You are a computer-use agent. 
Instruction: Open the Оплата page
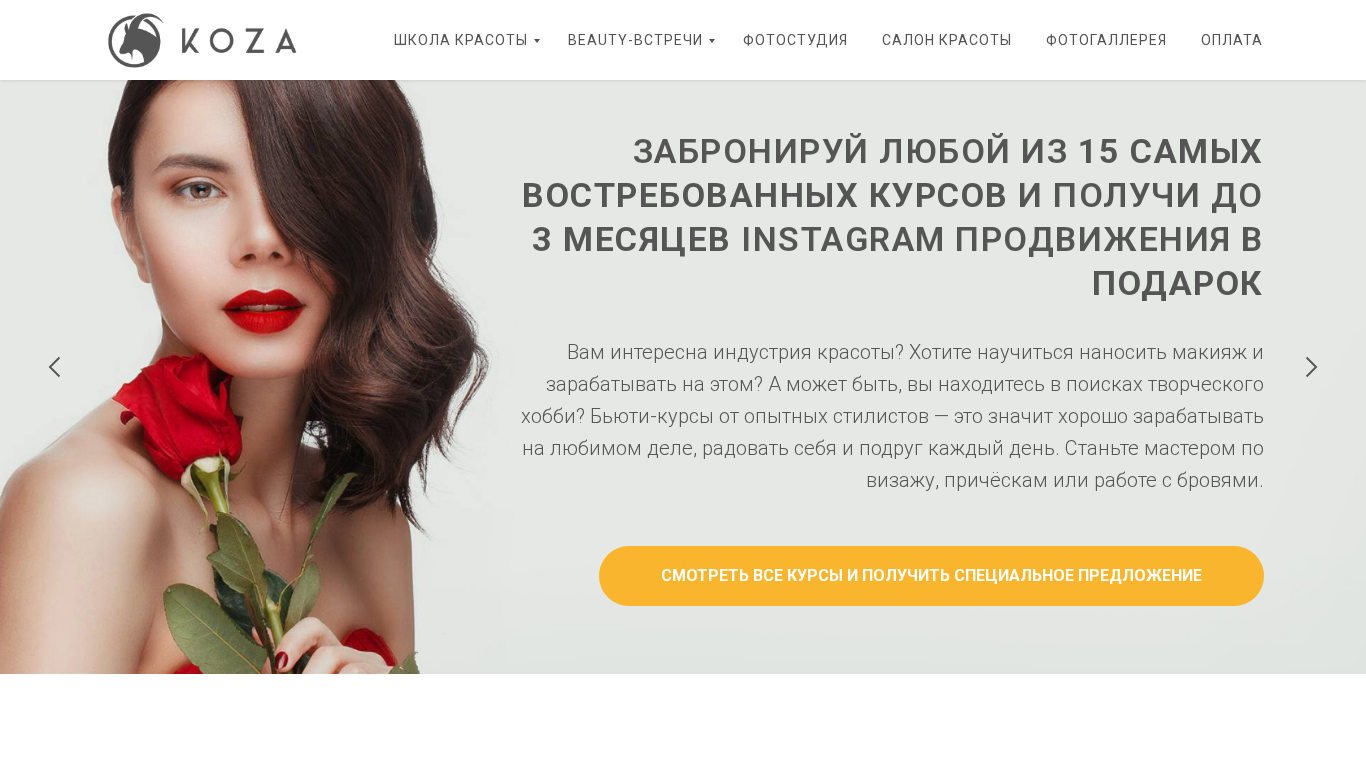(x=1232, y=40)
